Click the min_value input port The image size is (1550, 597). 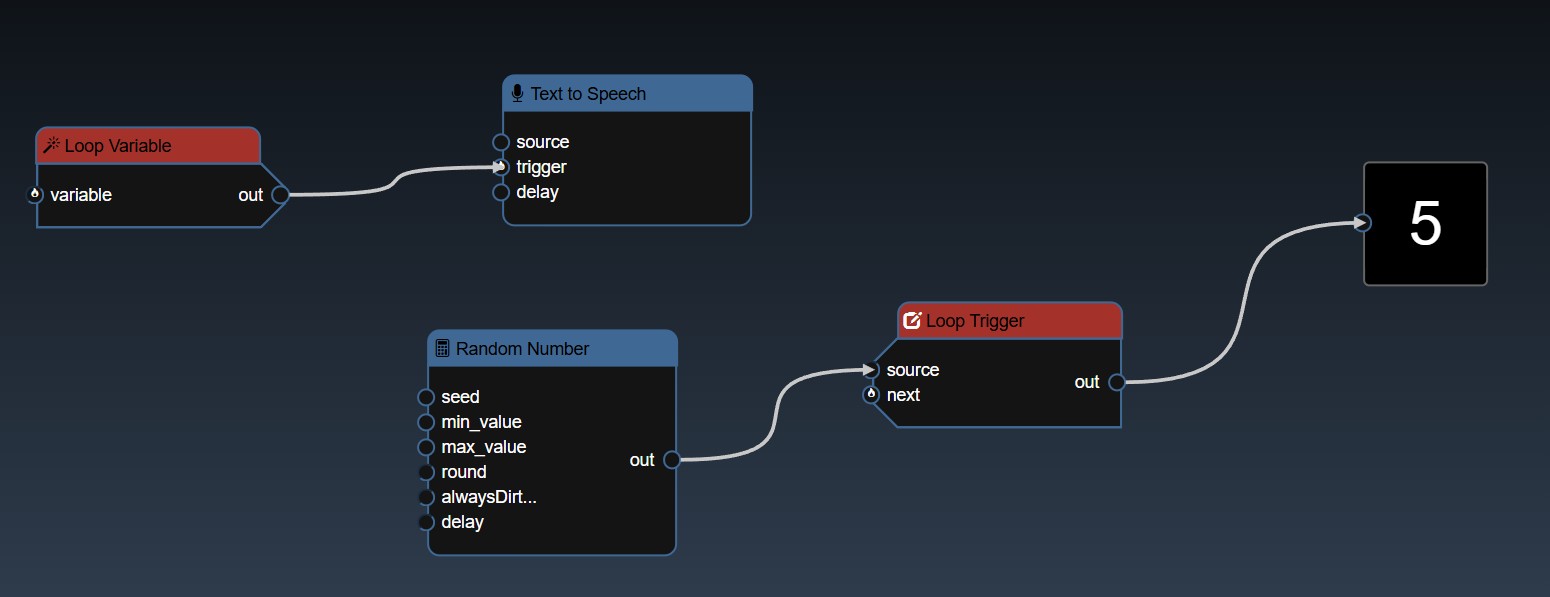pyautogui.click(x=426, y=422)
